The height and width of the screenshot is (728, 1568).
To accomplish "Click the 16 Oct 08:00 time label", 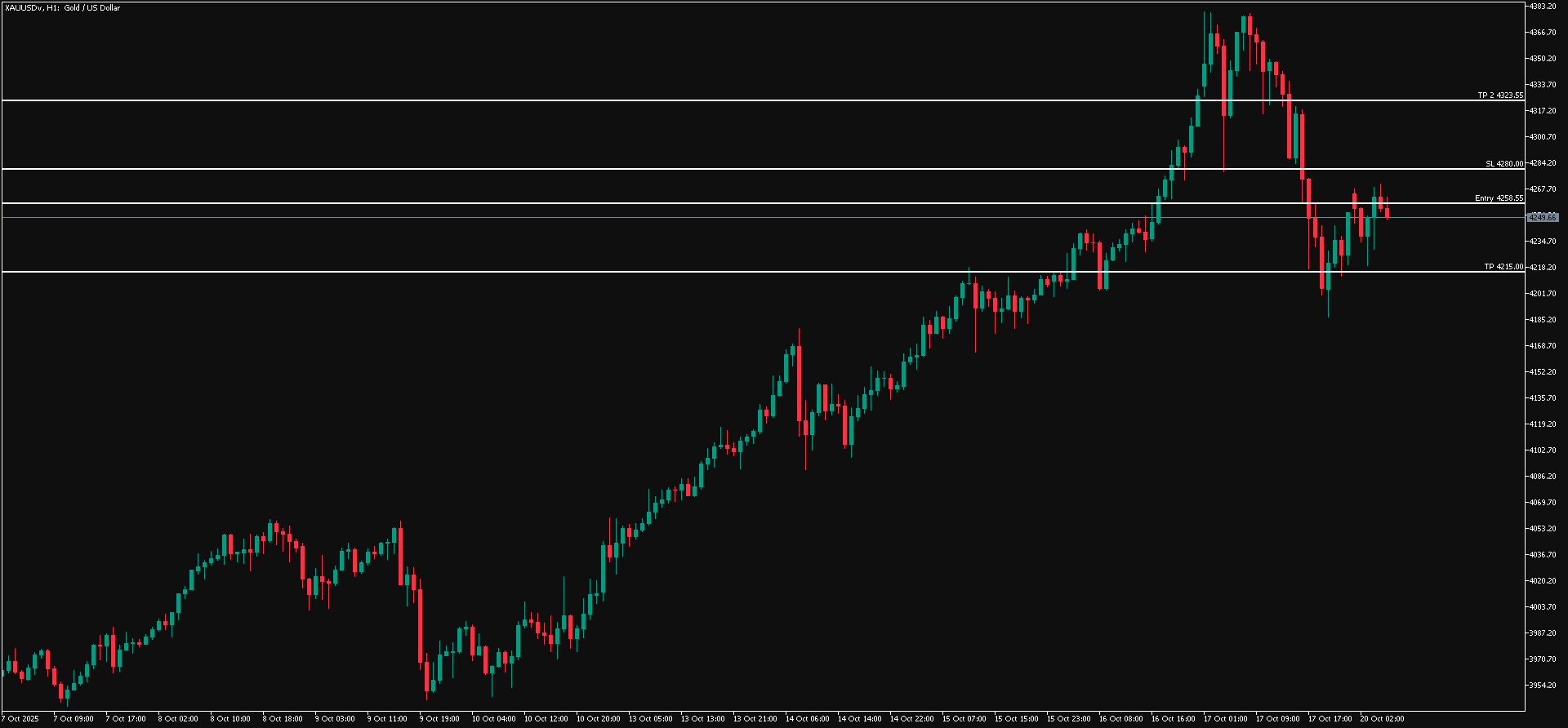I will (x=1120, y=719).
